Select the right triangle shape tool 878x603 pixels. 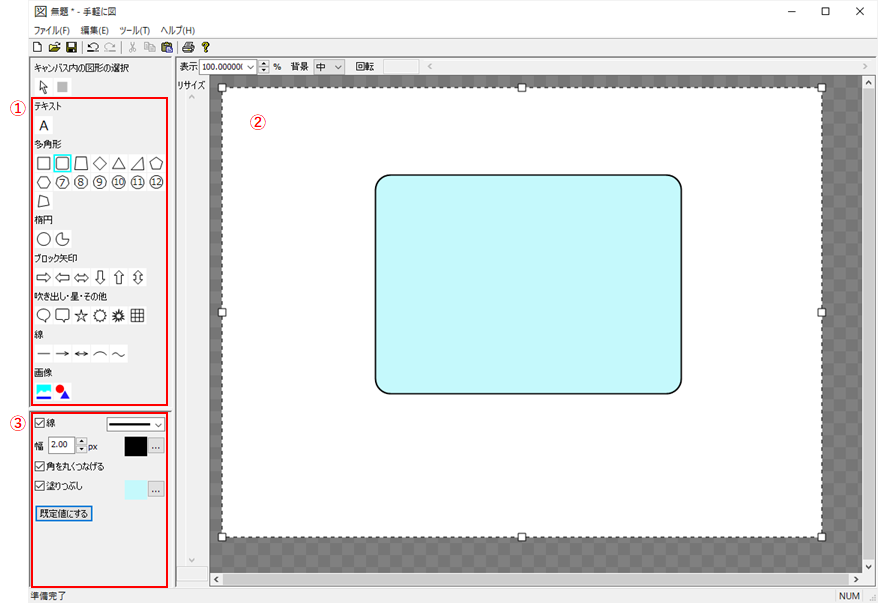tap(137, 163)
